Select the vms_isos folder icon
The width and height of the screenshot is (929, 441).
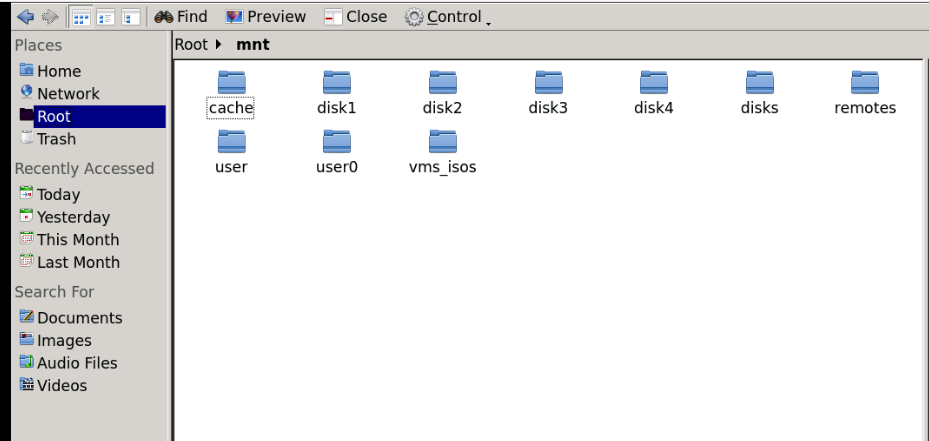coord(443,142)
